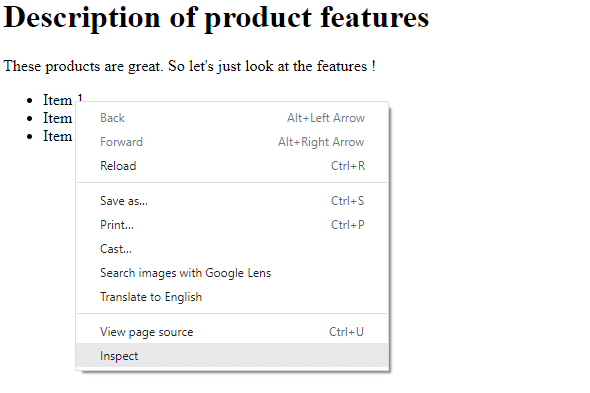Click the Ctrl+S shortcut label

coord(347,201)
